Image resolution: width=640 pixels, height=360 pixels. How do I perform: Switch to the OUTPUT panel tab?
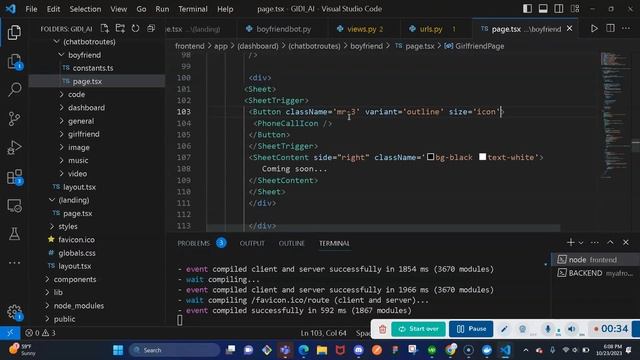pyautogui.click(x=252, y=243)
